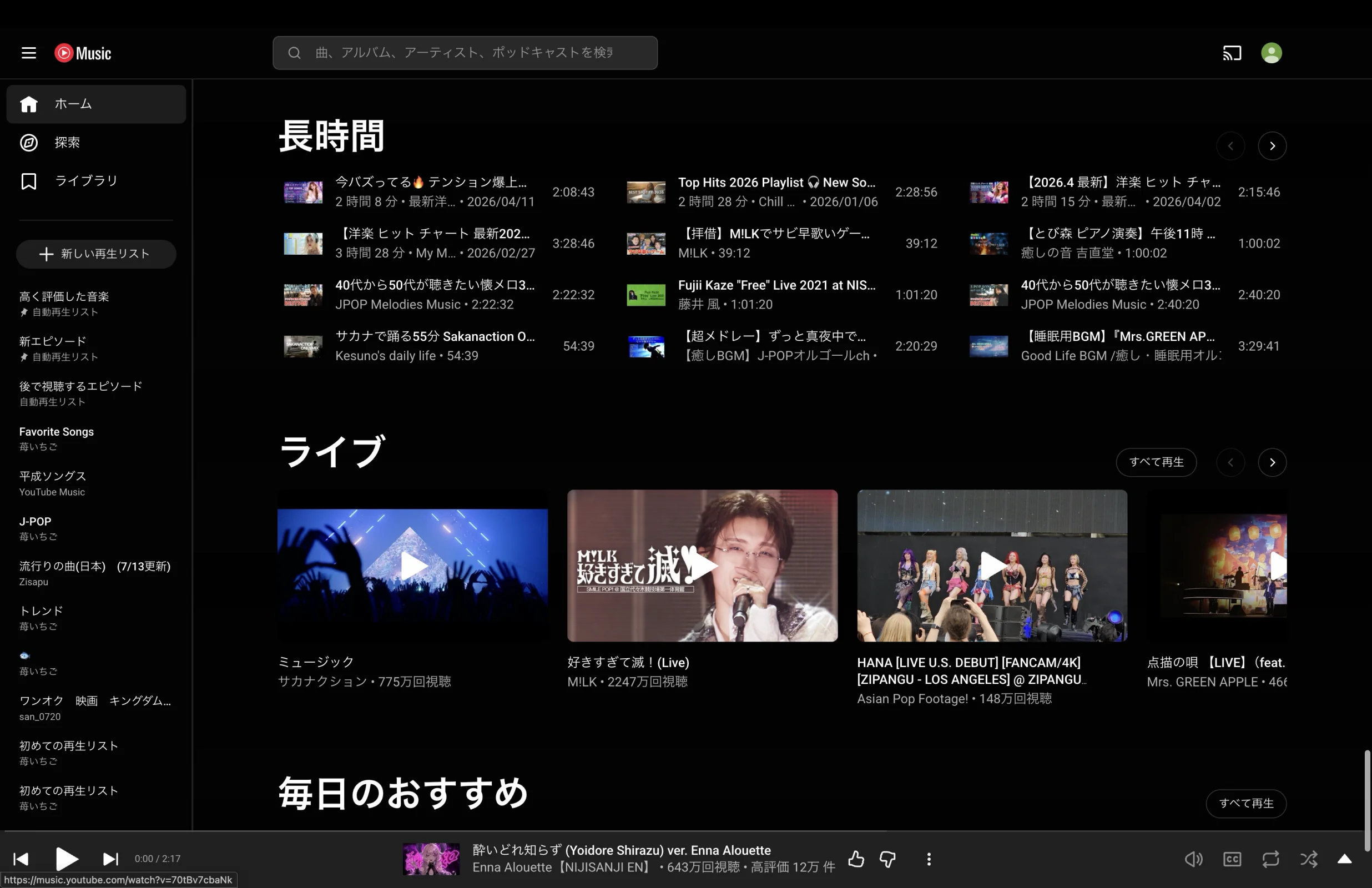The image size is (1372, 888).
Task: Dislike the current song with thumbs down
Action: click(888, 859)
